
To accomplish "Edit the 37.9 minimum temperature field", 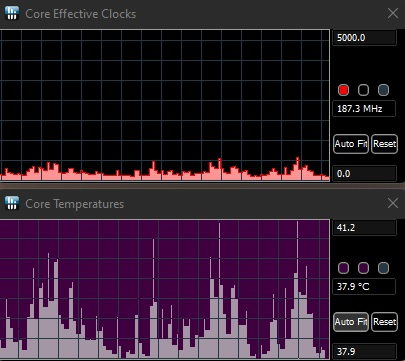I will click(x=365, y=351).
